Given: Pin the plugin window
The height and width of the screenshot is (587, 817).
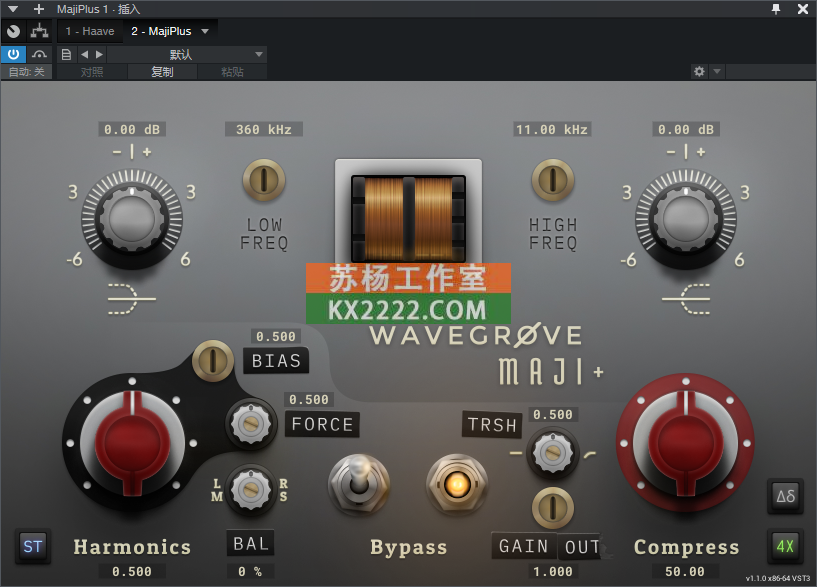Looking at the screenshot, I should (776, 9).
